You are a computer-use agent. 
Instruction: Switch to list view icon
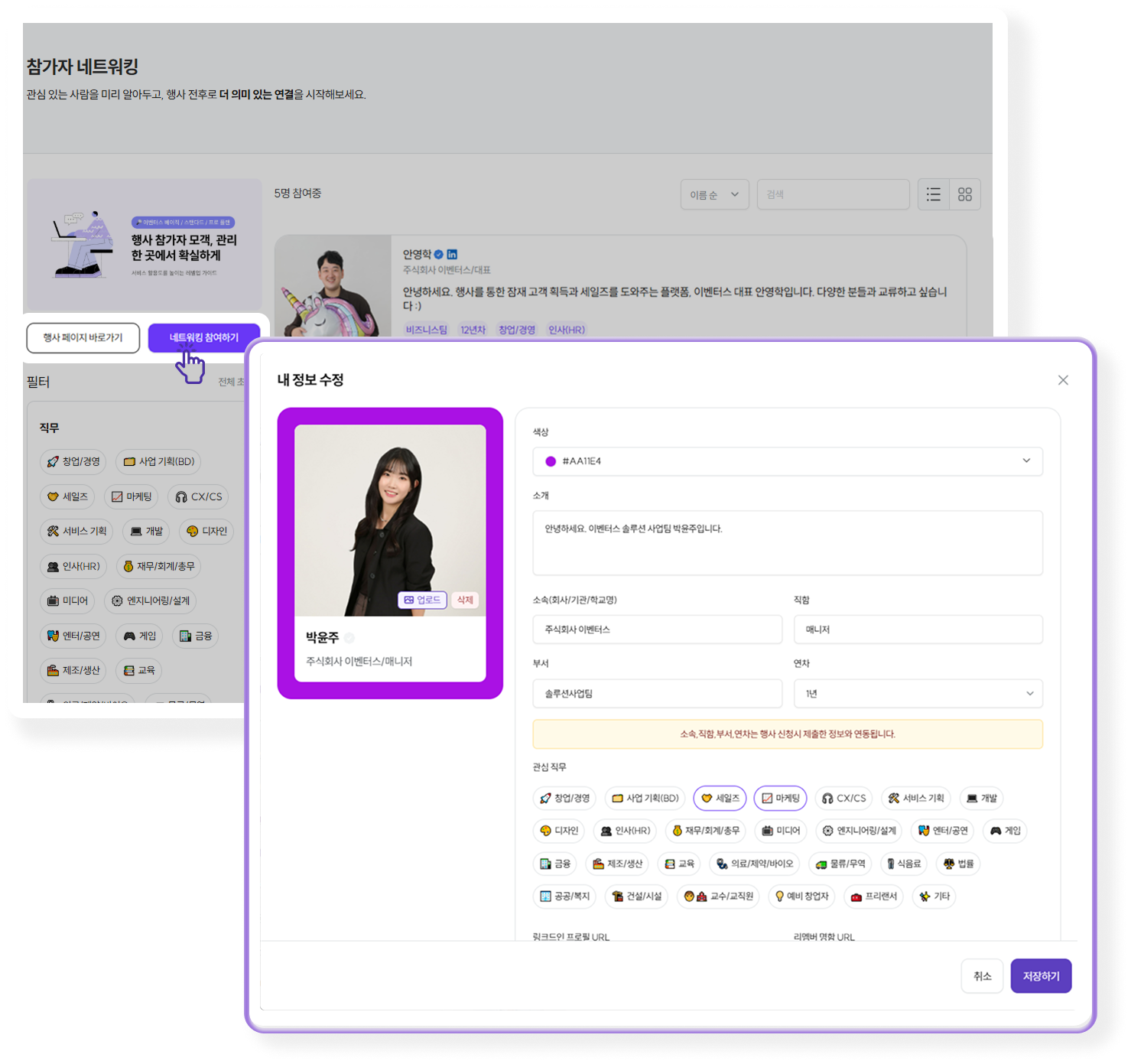pyautogui.click(x=933, y=194)
